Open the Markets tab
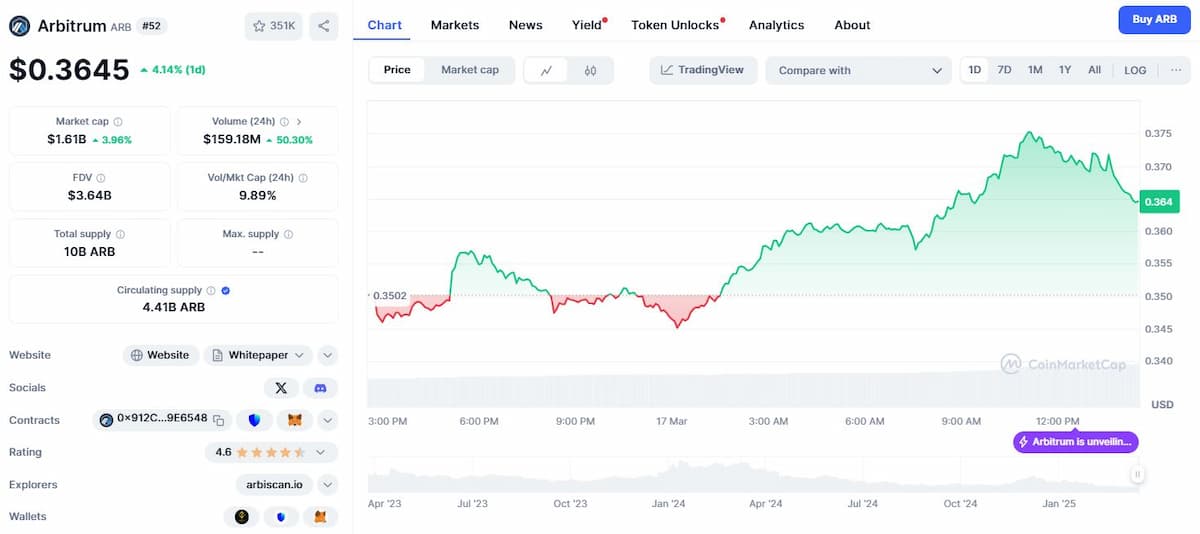 tap(455, 25)
